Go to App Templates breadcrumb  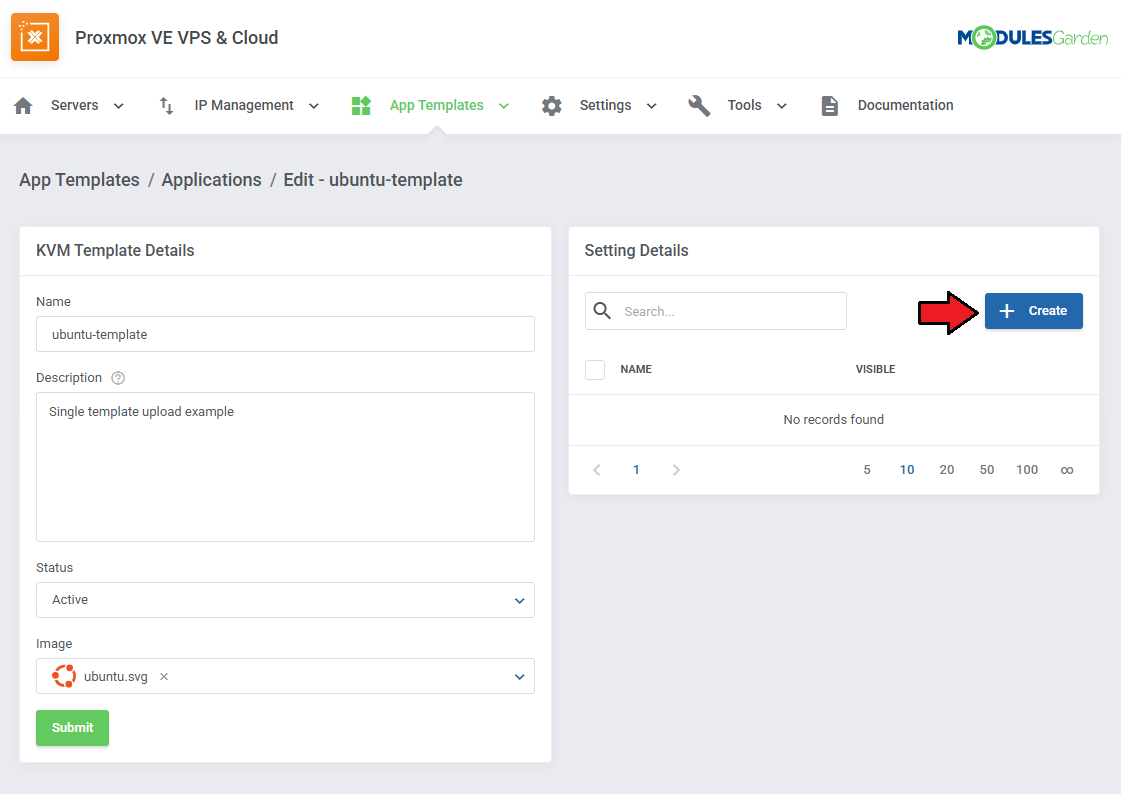[79, 180]
